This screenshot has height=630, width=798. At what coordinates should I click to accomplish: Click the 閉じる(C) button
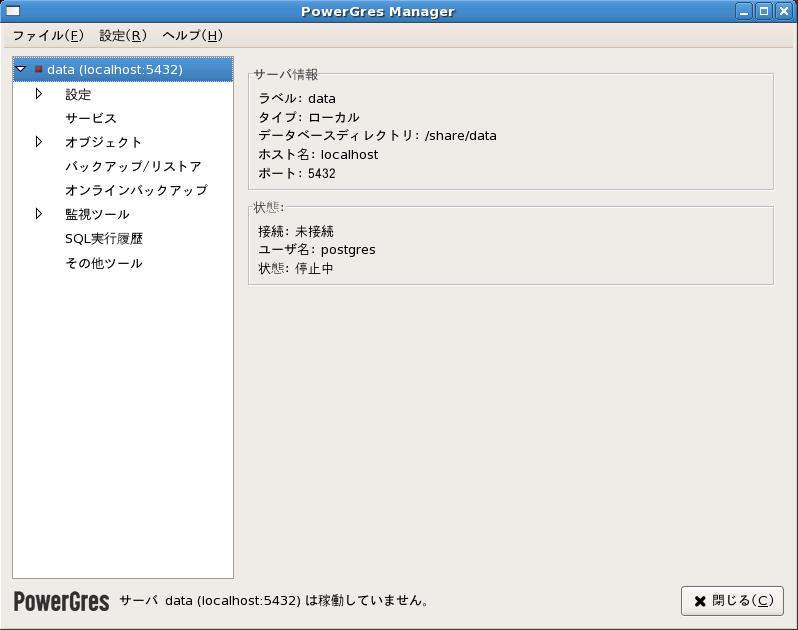tap(732, 601)
